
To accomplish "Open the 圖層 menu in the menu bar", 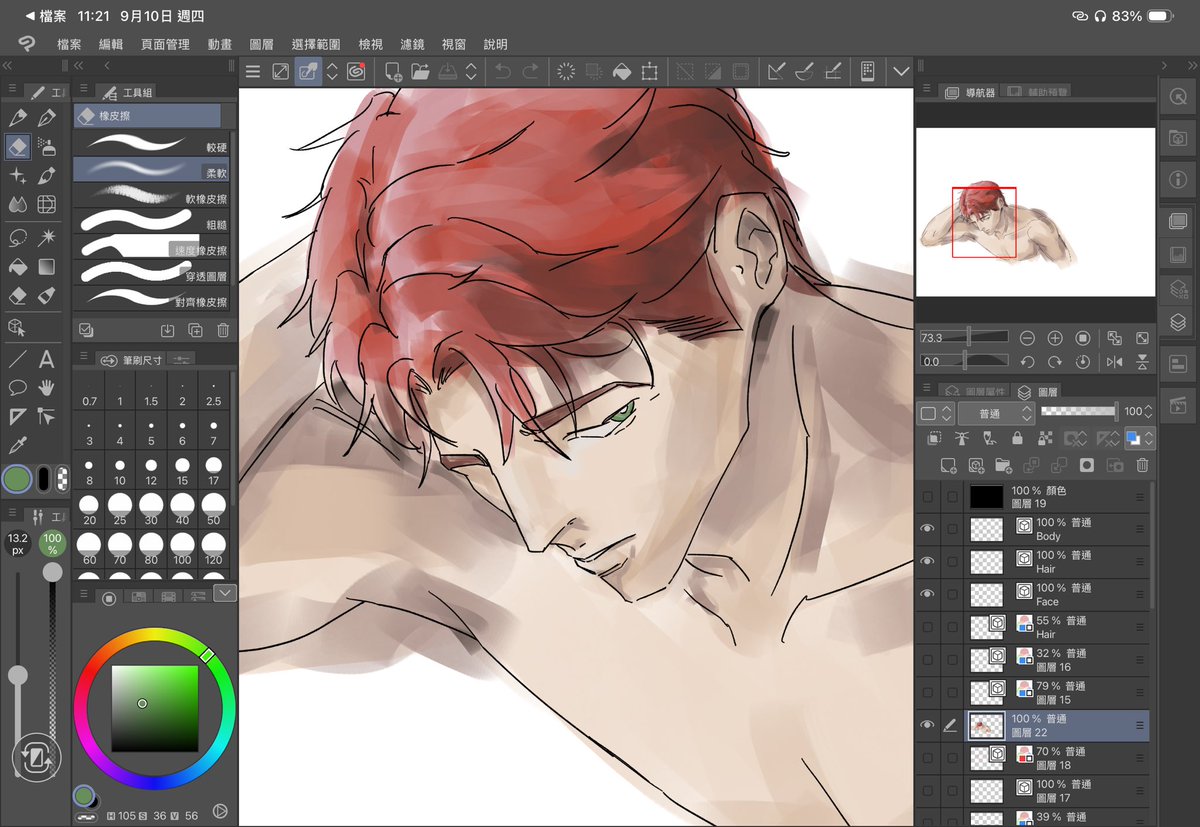I will [261, 44].
